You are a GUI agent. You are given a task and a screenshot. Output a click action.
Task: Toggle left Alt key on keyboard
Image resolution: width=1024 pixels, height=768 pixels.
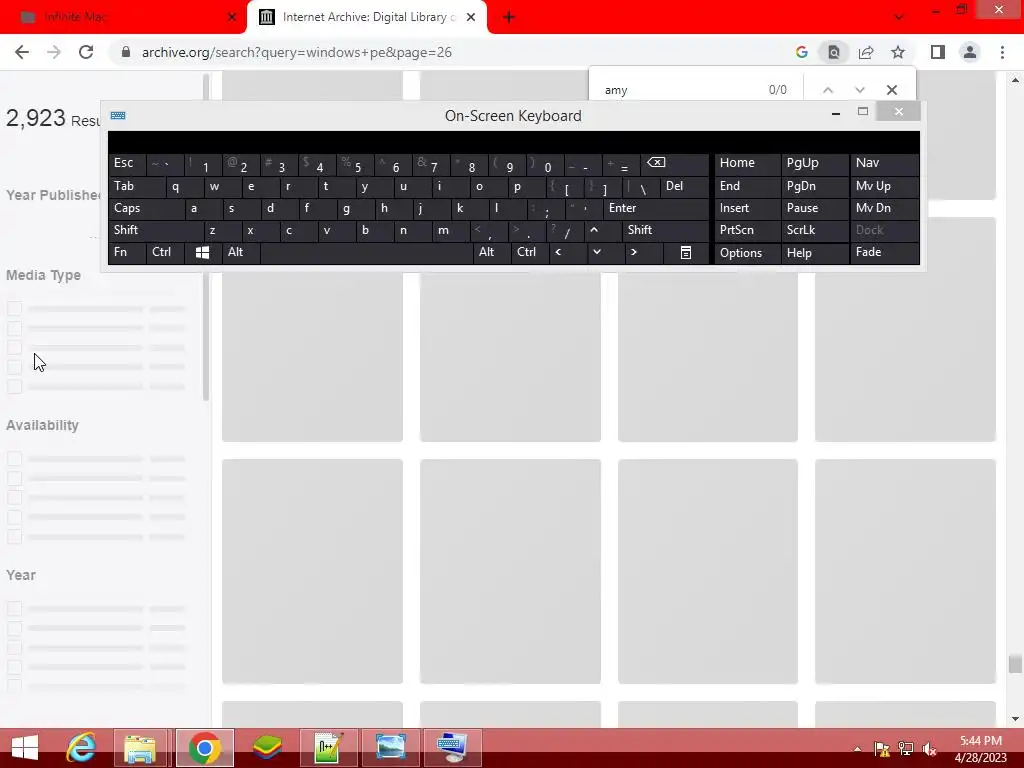240,253
